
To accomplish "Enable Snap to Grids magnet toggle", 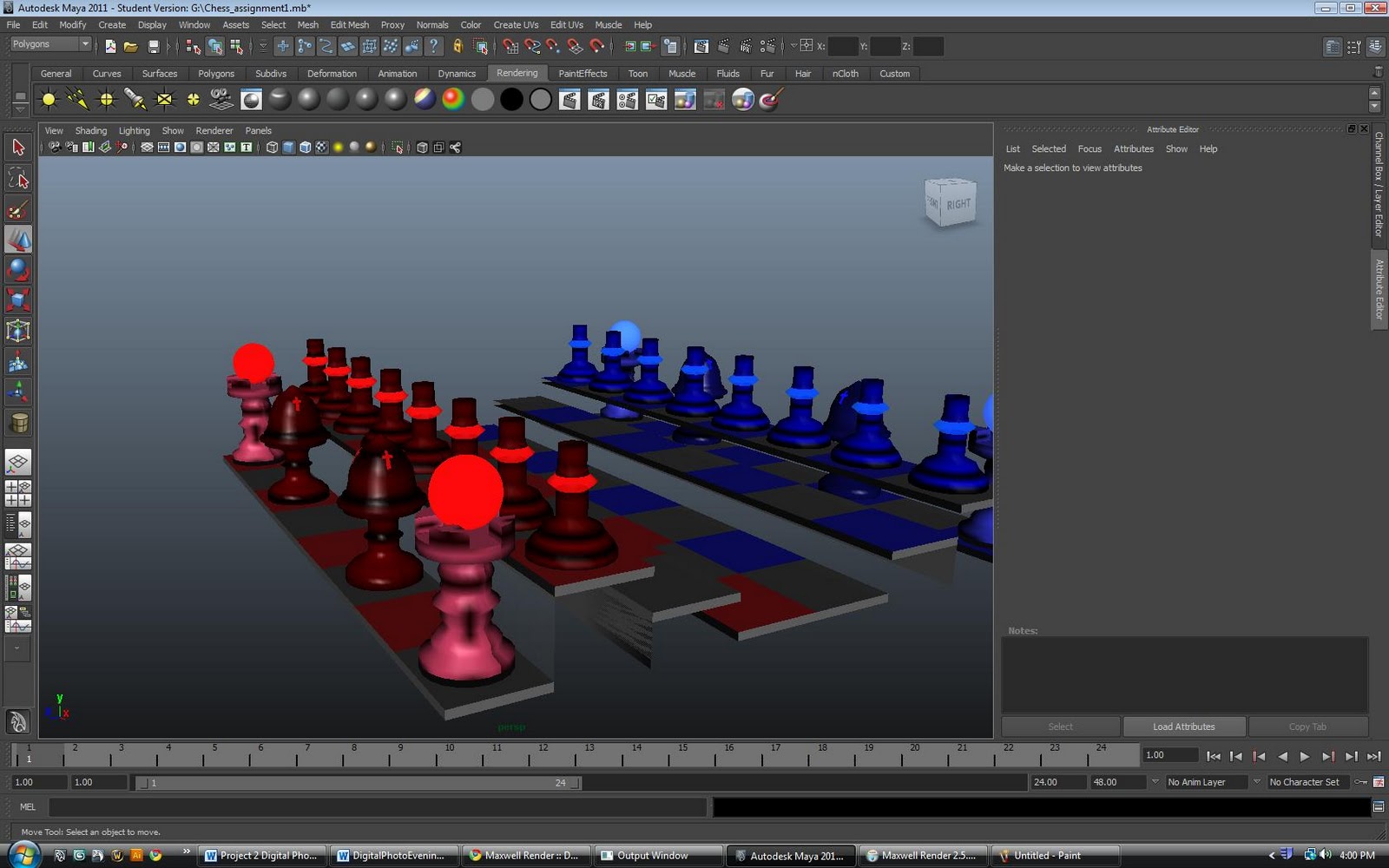I will pyautogui.click(x=510, y=46).
